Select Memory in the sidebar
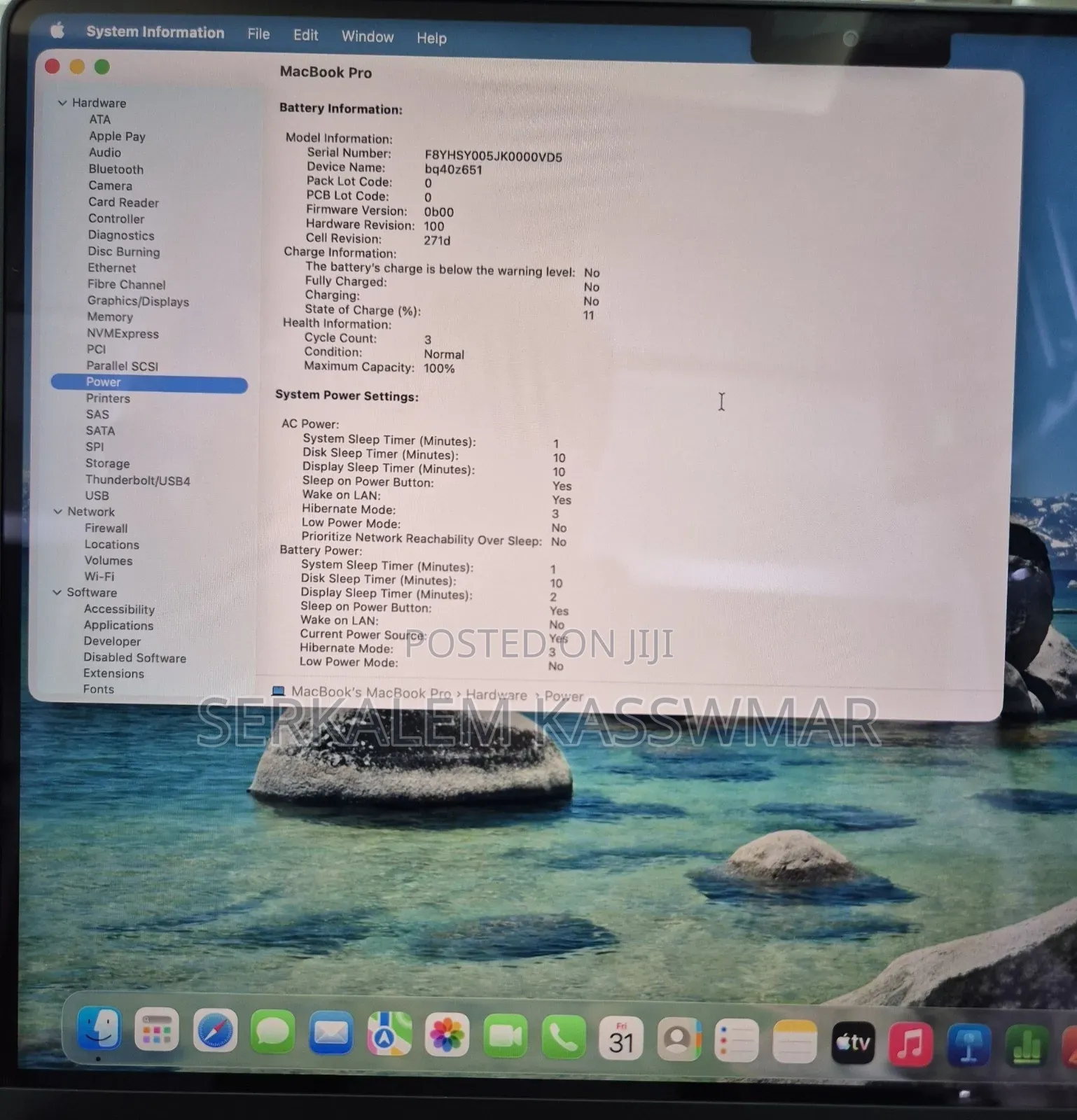1077x1120 pixels. click(110, 316)
